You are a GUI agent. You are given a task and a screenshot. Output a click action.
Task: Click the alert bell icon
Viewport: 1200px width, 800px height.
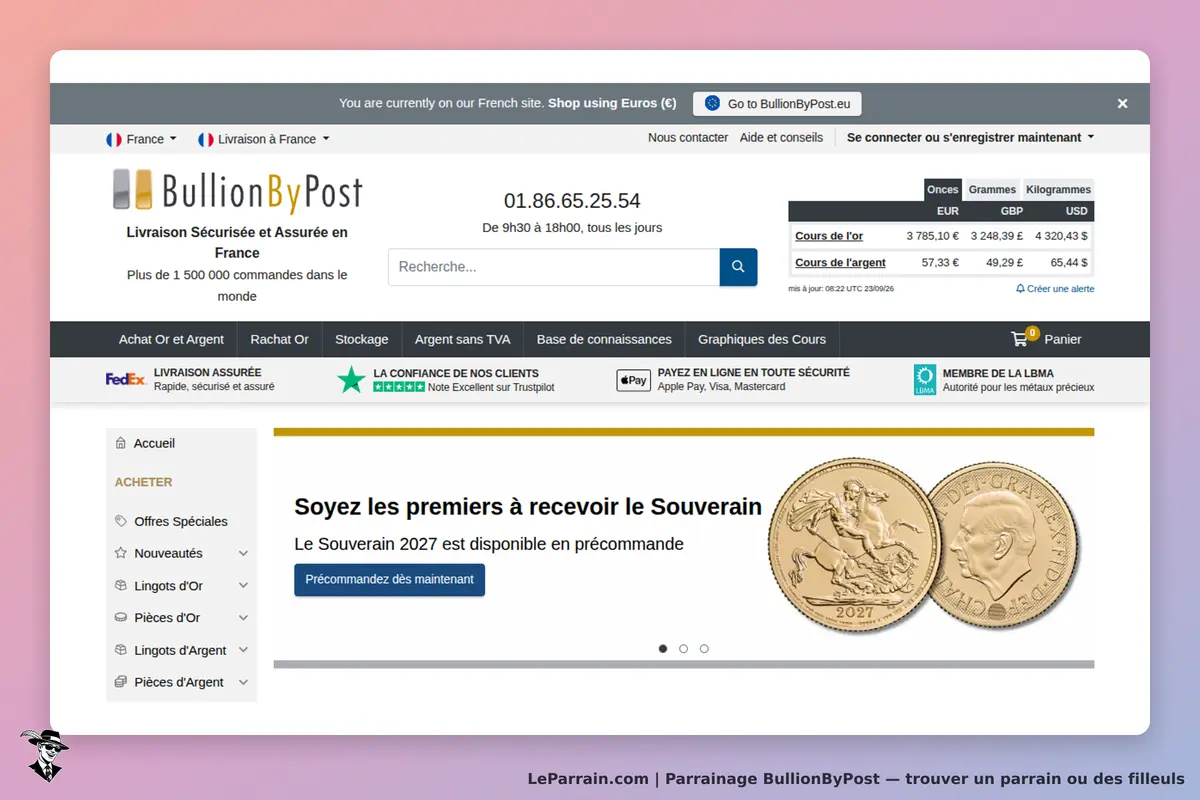tap(1020, 288)
